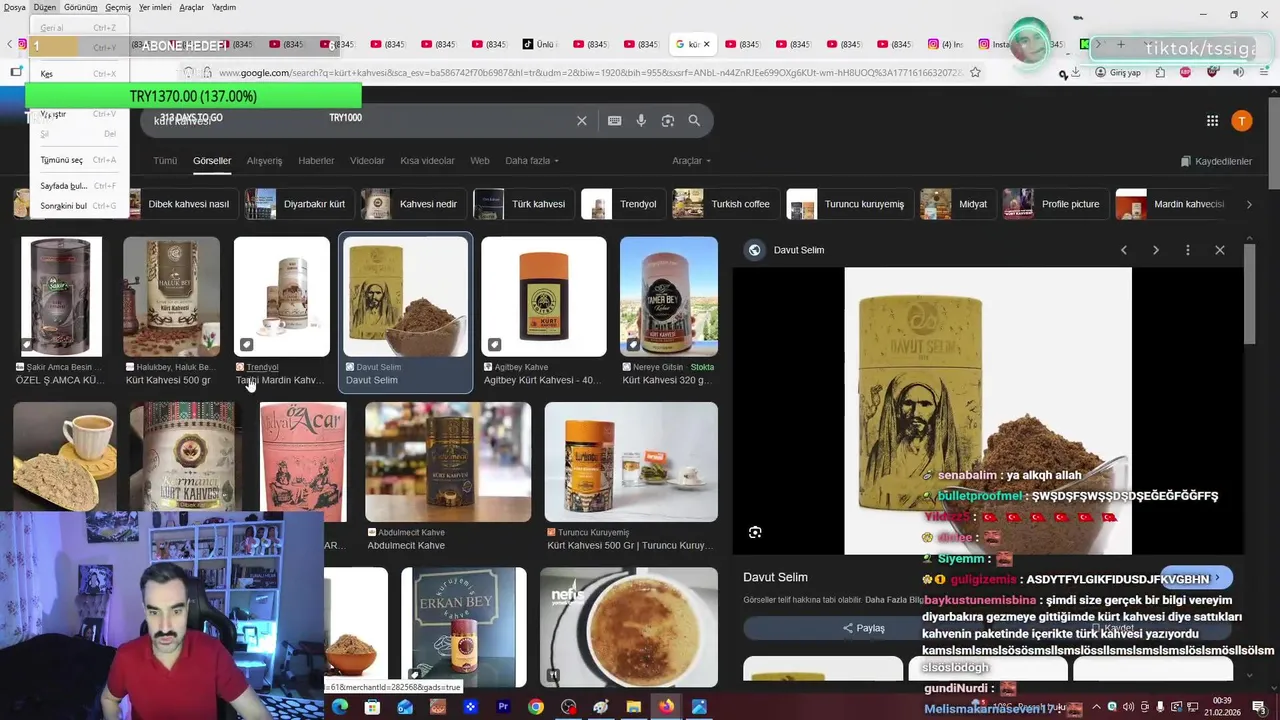Click the globe icon beside Davut Selim header
1280x720 pixels.
click(x=755, y=250)
